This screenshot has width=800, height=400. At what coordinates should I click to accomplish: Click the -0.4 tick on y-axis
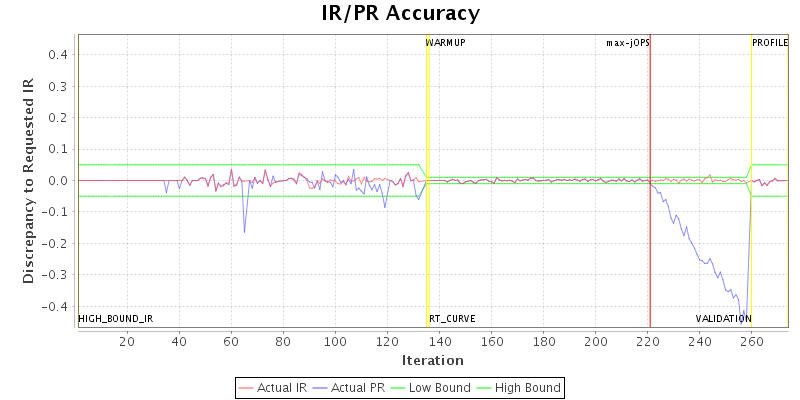click(x=56, y=306)
